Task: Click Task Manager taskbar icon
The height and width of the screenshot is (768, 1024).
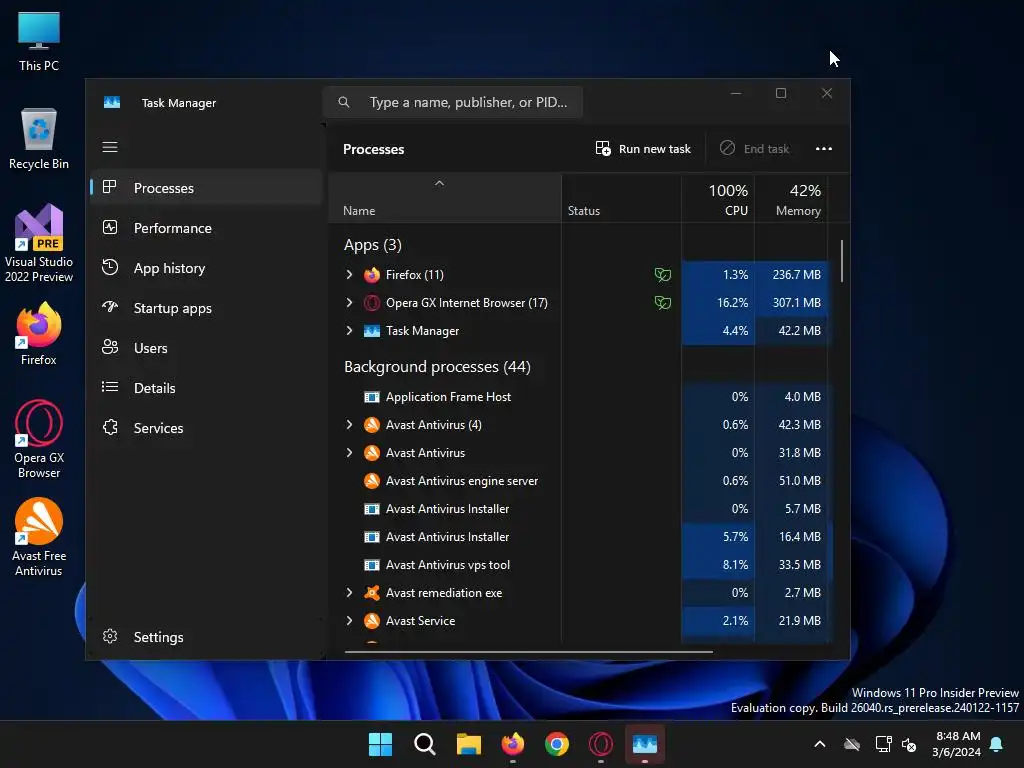Action: pyautogui.click(x=645, y=744)
